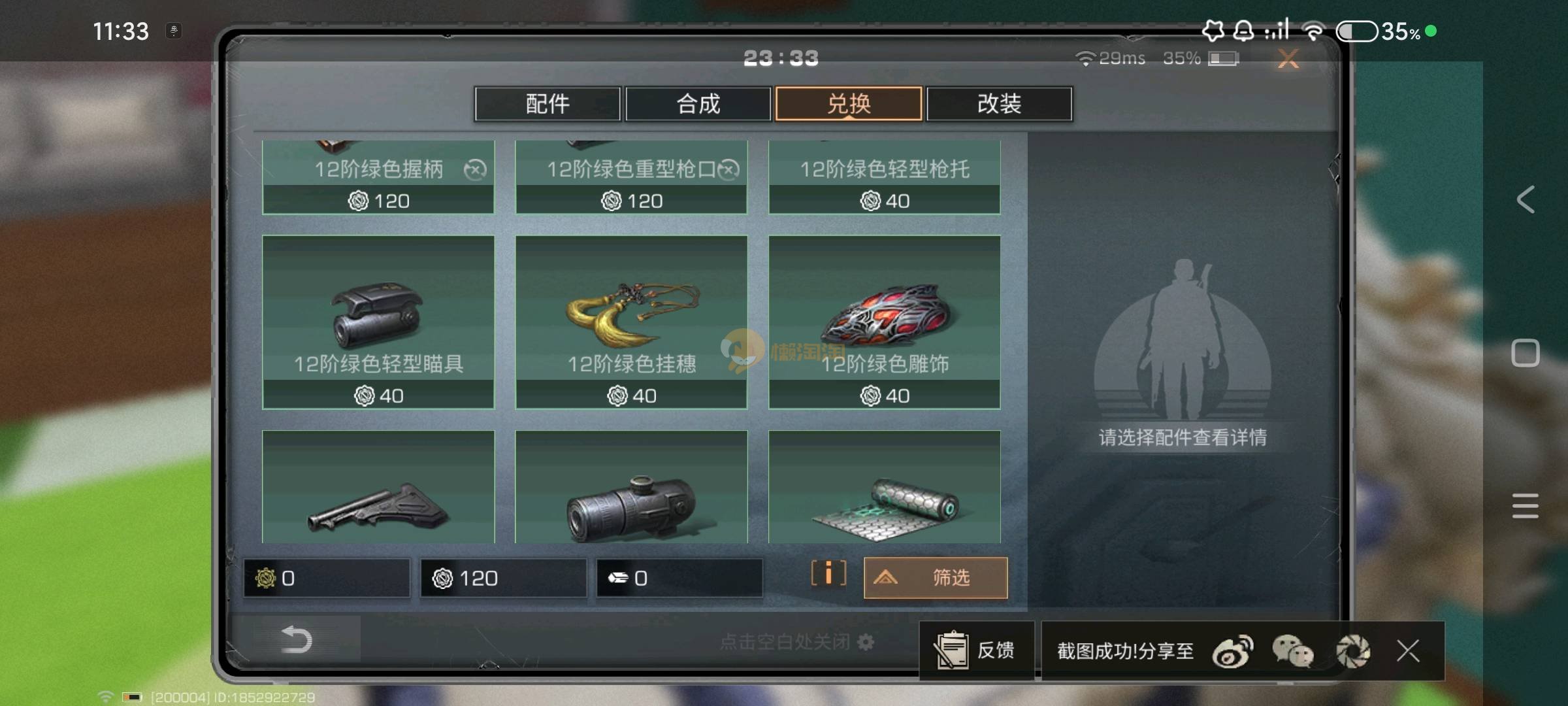Select the 兑换 tab
The image size is (1568, 706).
pos(849,104)
